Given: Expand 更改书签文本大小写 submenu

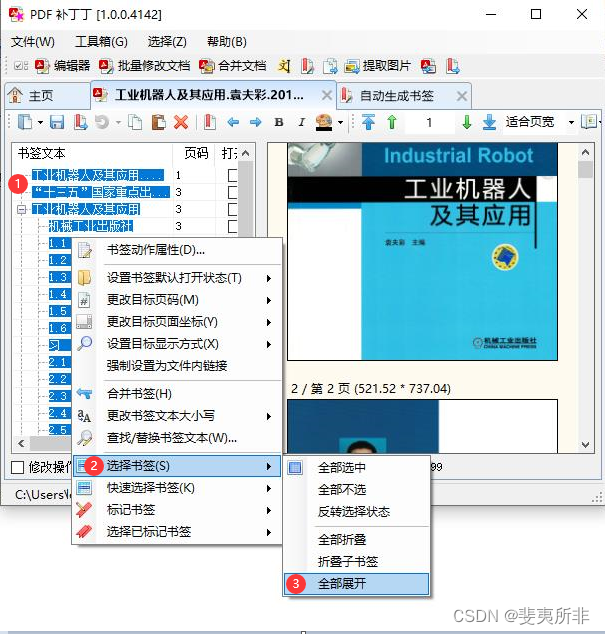Looking at the screenshot, I should point(178,416).
